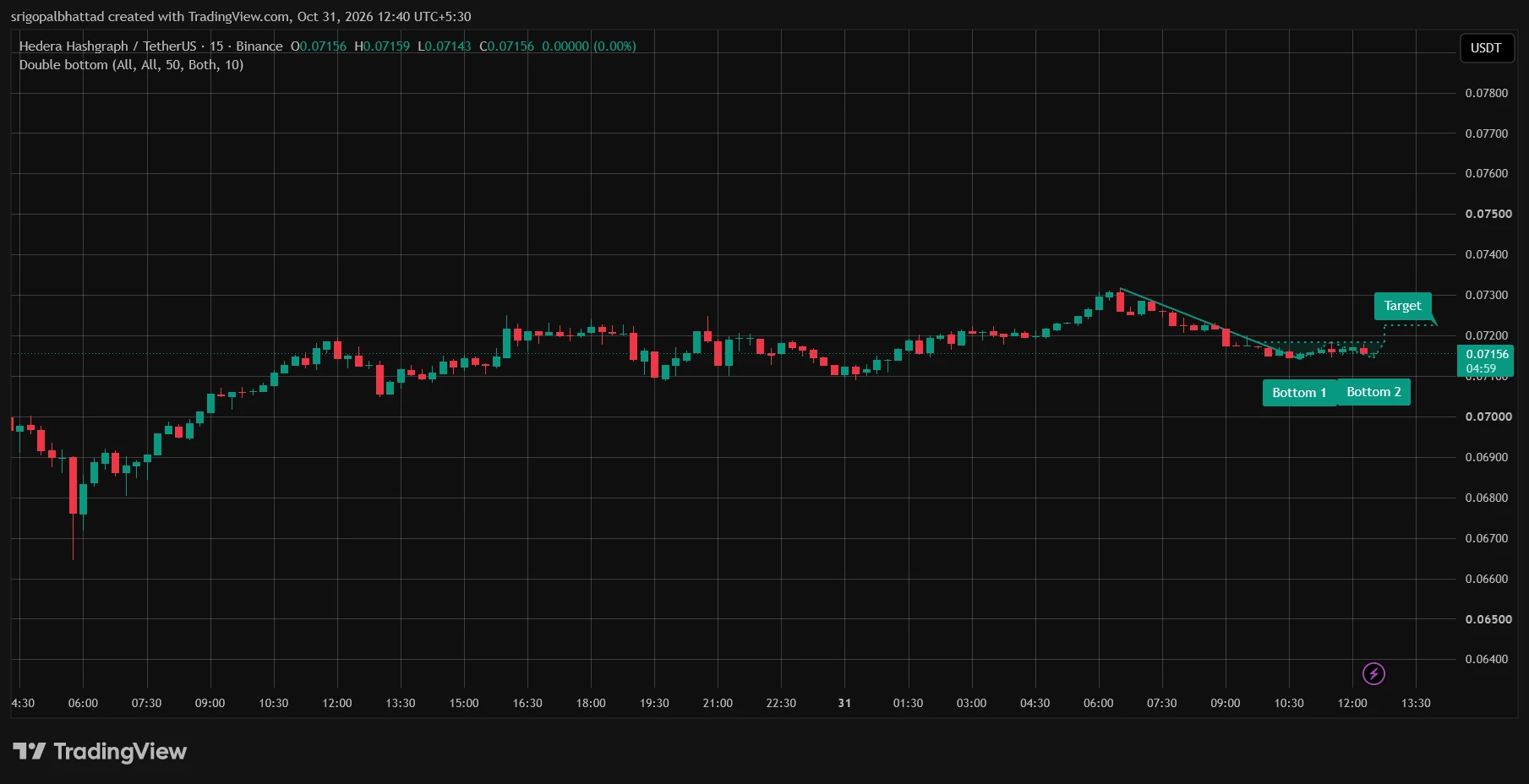Click the 0.07500 price axis label

(1488, 214)
